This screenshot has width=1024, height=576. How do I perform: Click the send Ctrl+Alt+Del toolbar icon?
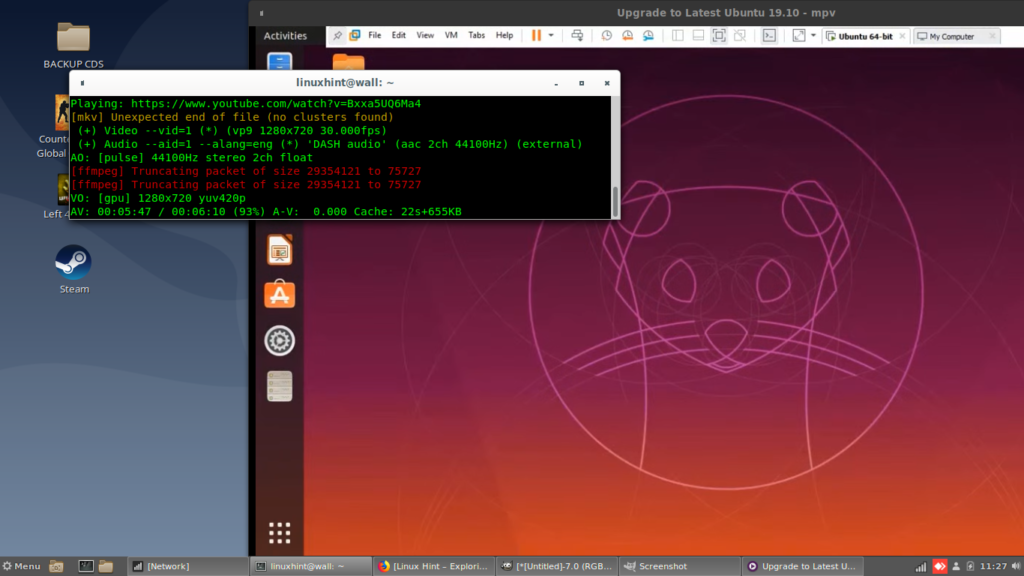(577, 35)
